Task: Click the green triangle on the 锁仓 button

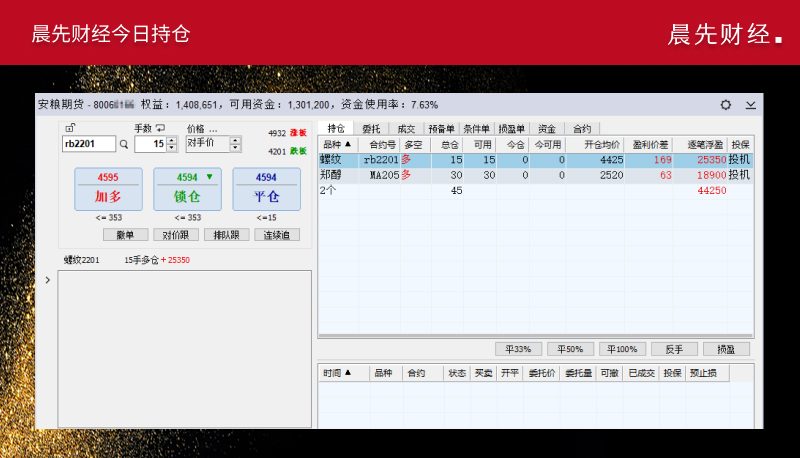Action: [209, 177]
